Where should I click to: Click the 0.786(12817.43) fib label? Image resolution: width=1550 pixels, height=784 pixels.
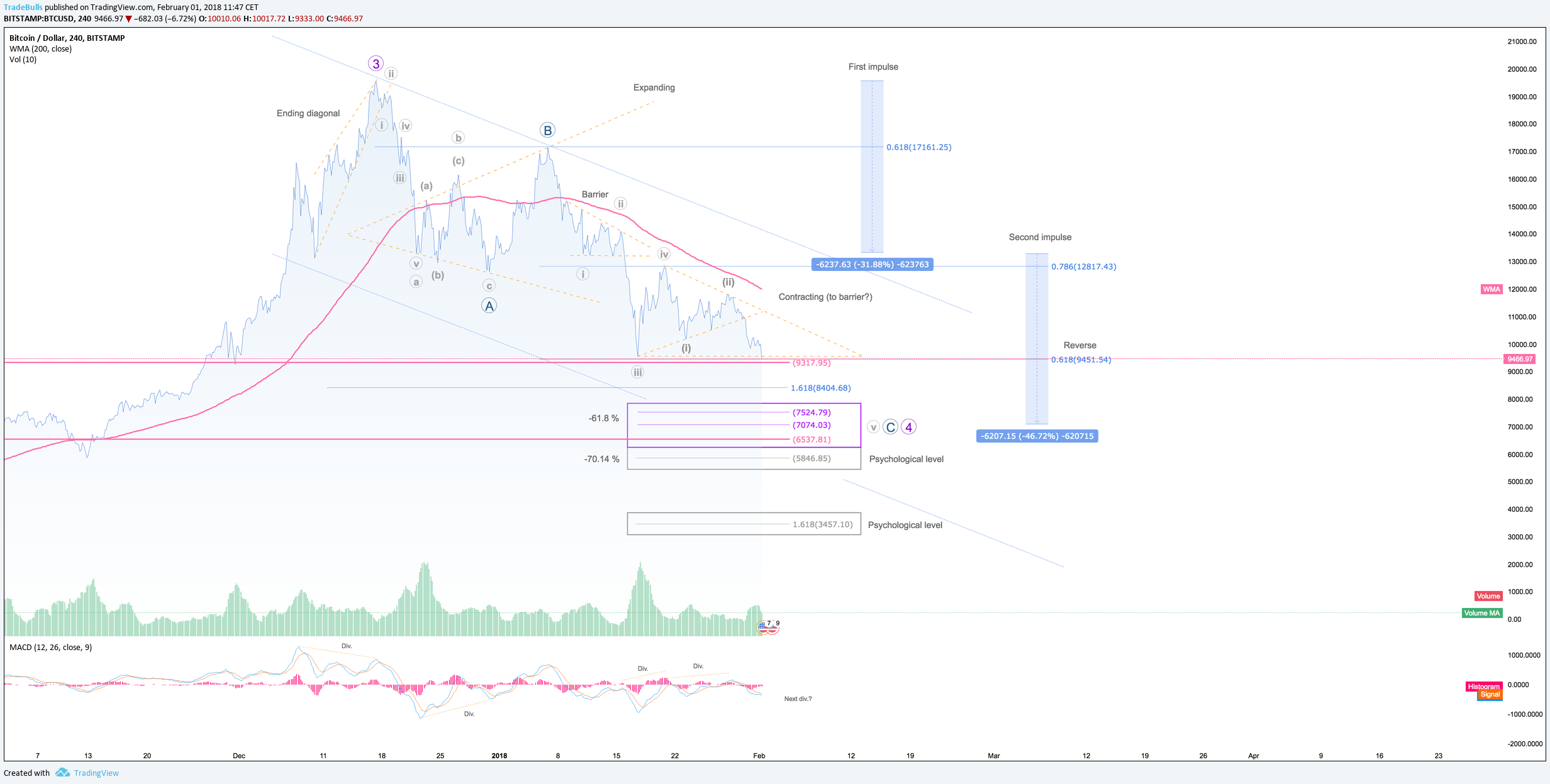(x=1084, y=267)
